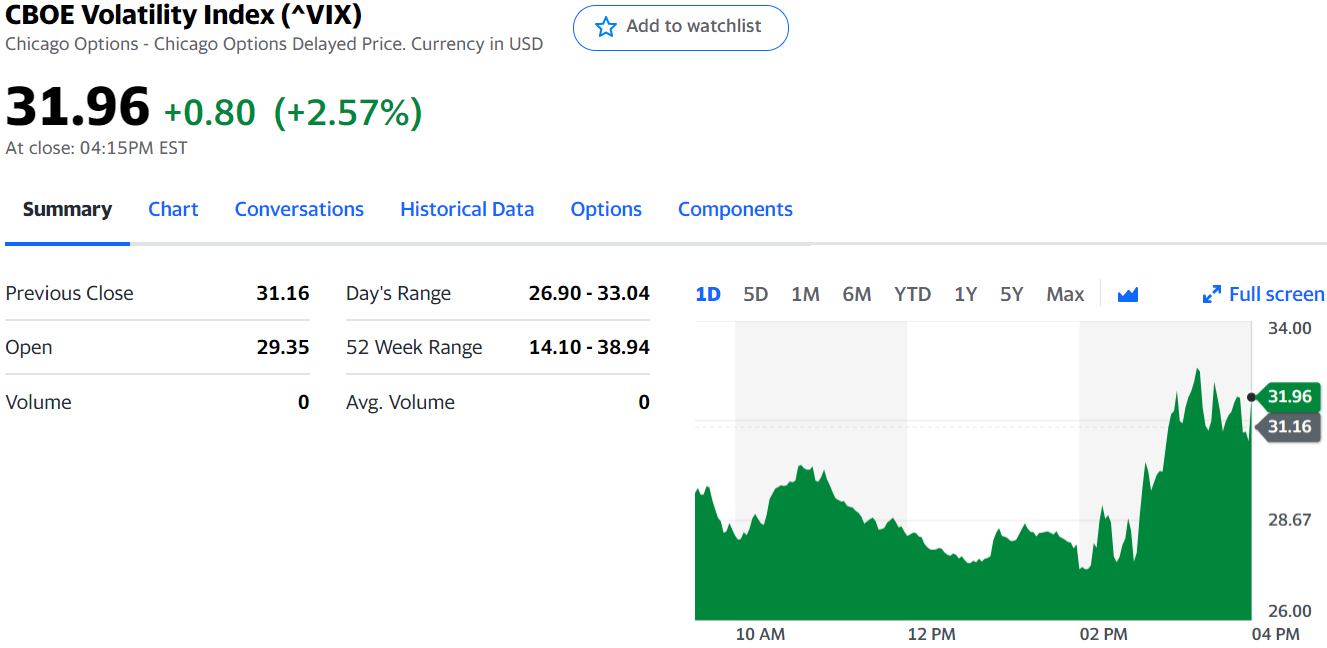Screen dimensions: 1327x648
Task: Open the Conversations tab
Action: (x=299, y=209)
